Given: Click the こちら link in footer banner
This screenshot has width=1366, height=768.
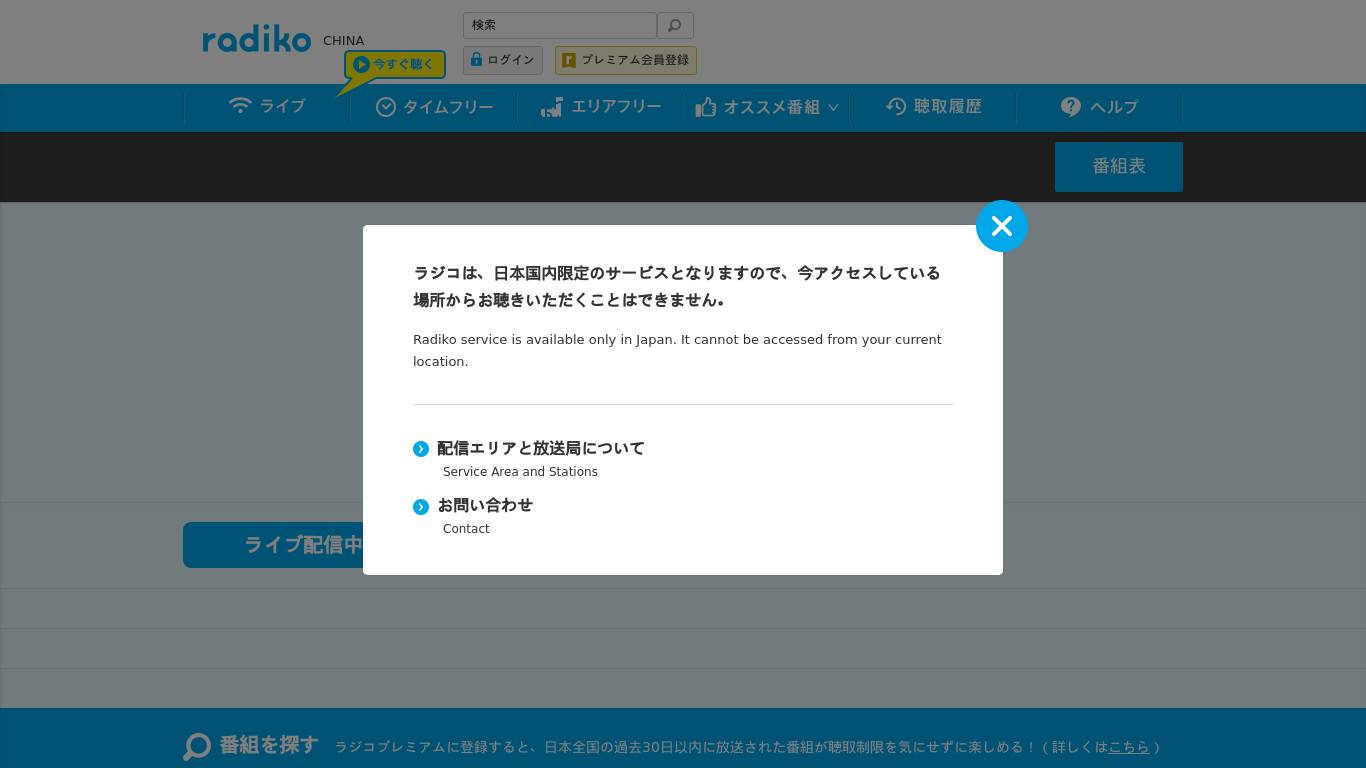Looking at the screenshot, I should [1128, 747].
